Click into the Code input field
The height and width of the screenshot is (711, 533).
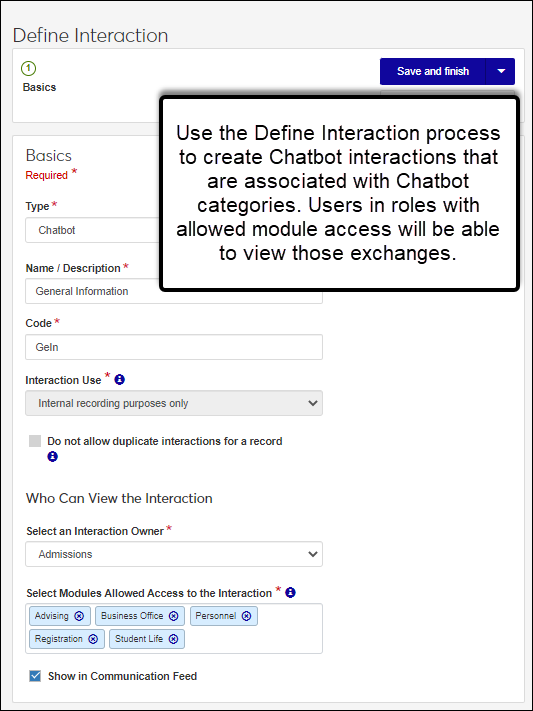(174, 347)
